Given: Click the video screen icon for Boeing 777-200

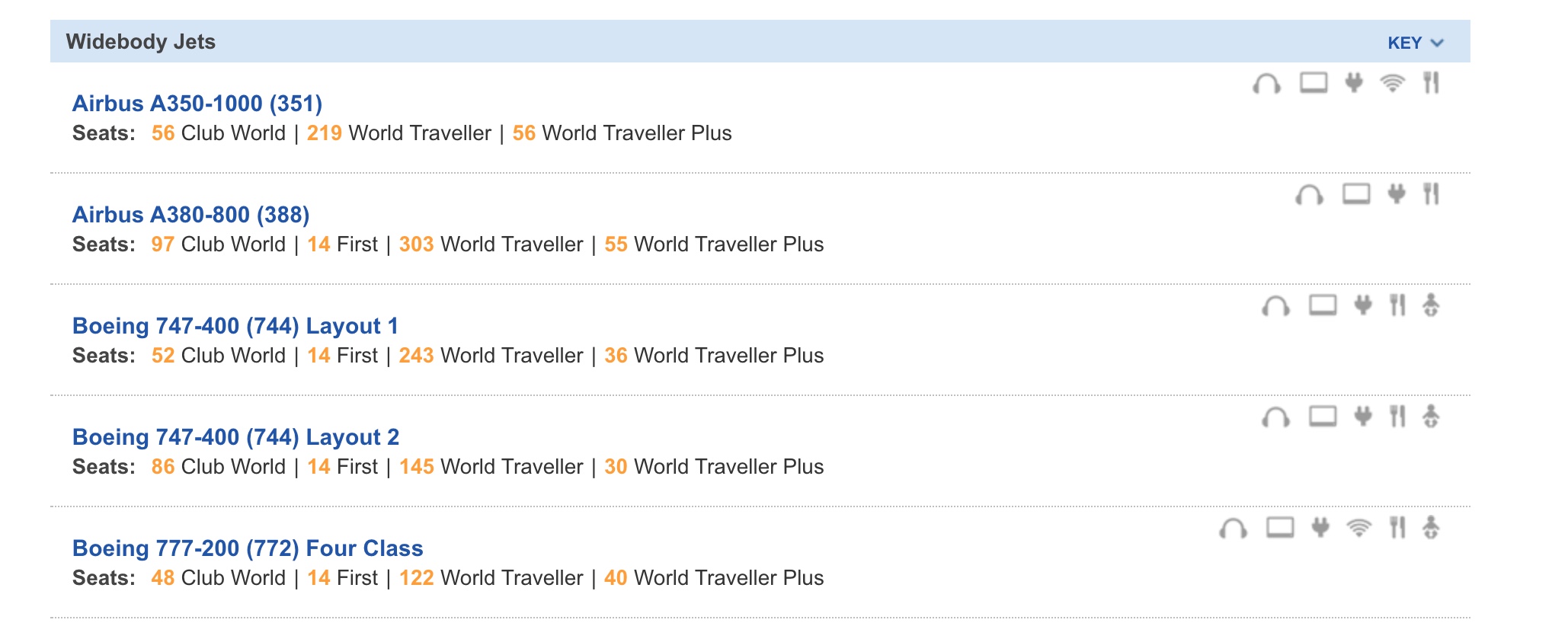Looking at the screenshot, I should [1280, 528].
